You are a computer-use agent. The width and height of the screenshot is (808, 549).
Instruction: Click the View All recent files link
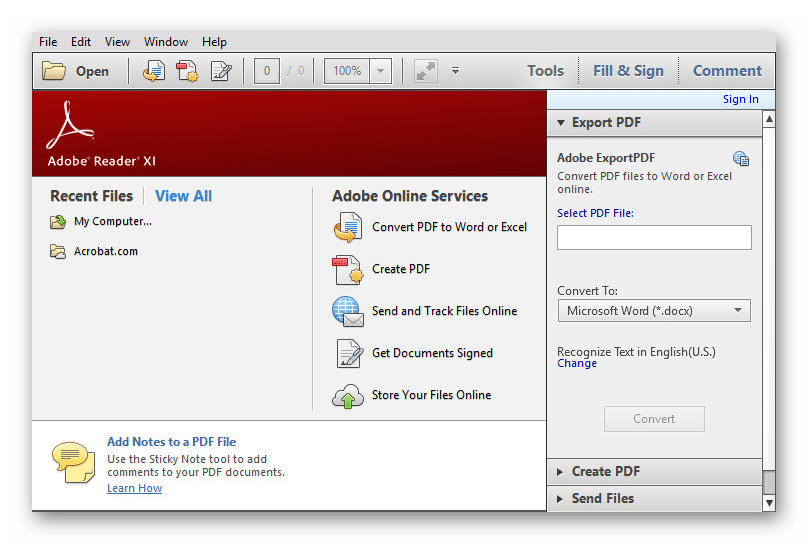[183, 196]
